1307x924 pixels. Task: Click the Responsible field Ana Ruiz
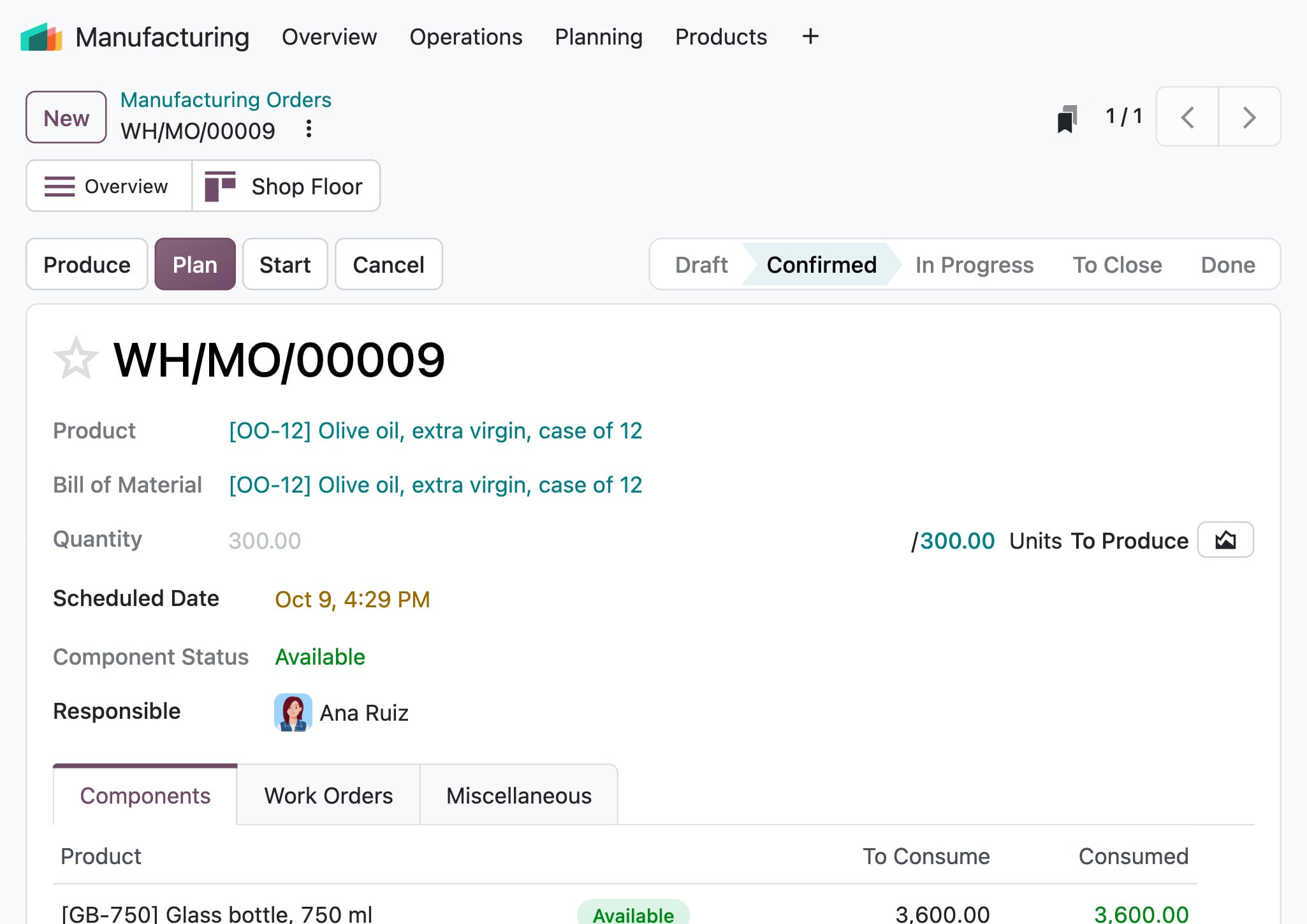tap(364, 713)
